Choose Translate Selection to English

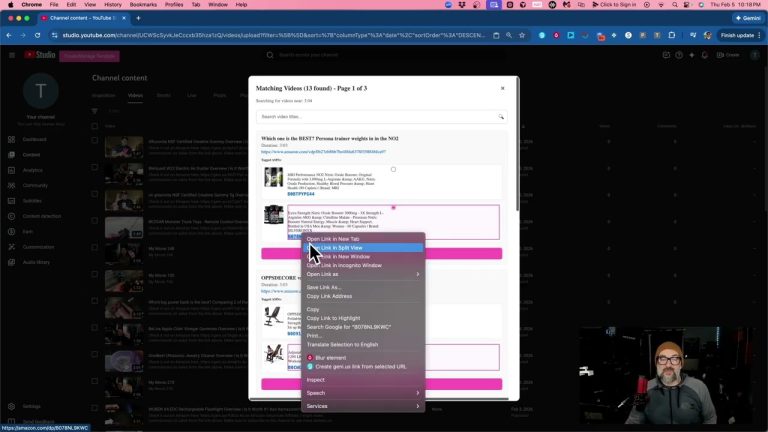coord(363,345)
